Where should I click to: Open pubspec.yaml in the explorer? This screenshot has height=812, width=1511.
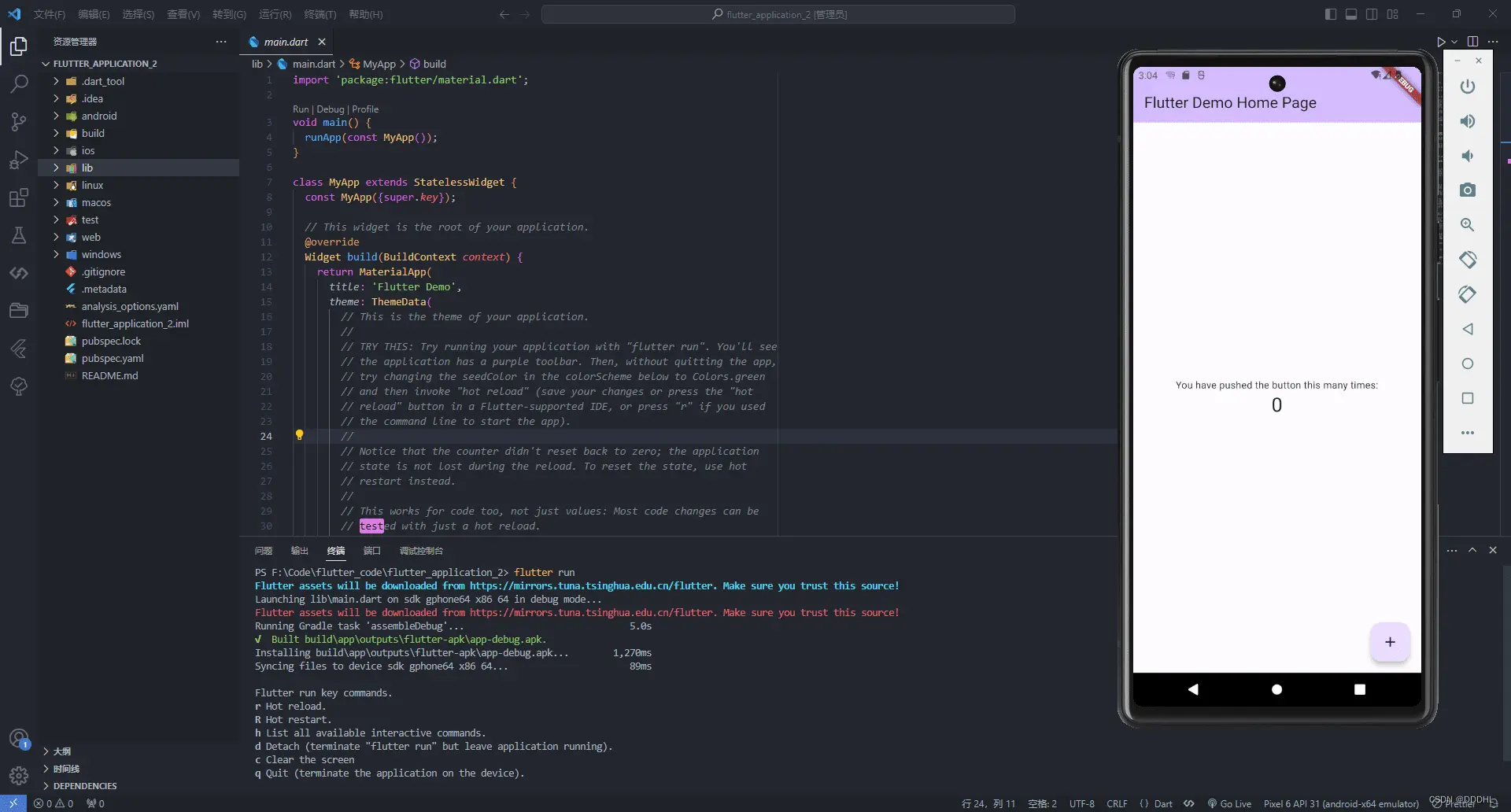coord(113,358)
